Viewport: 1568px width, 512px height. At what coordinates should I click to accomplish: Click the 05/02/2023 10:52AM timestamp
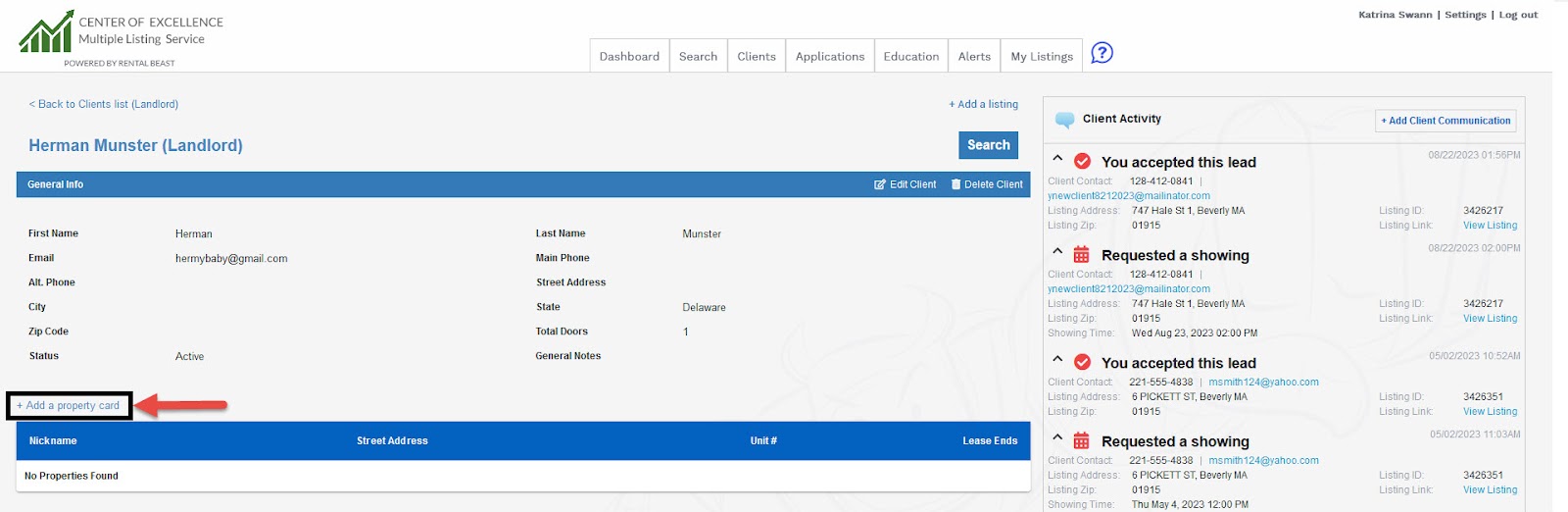1474,356
